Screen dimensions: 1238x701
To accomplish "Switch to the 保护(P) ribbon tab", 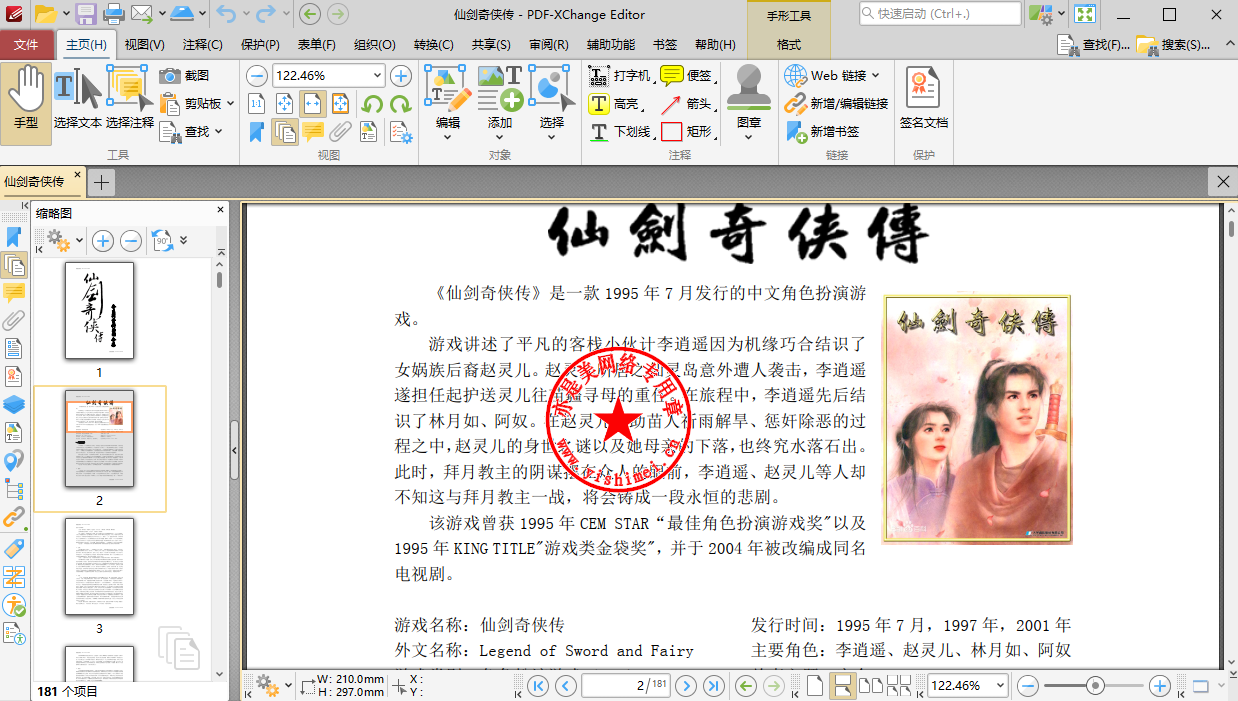I will [x=260, y=45].
